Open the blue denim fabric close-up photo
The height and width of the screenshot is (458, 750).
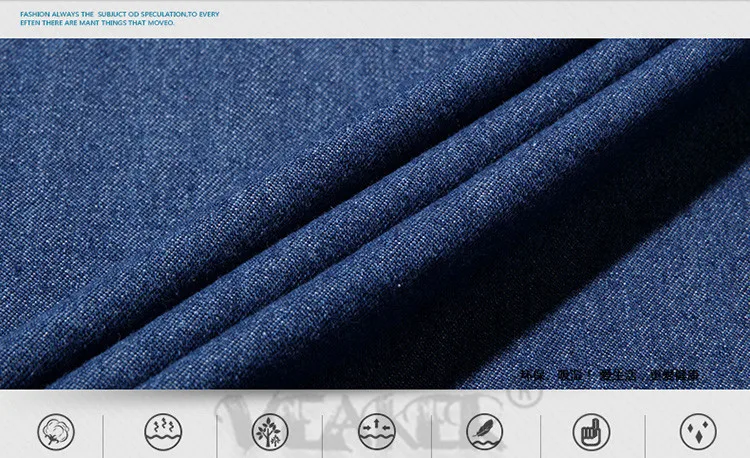pyautogui.click(x=375, y=213)
